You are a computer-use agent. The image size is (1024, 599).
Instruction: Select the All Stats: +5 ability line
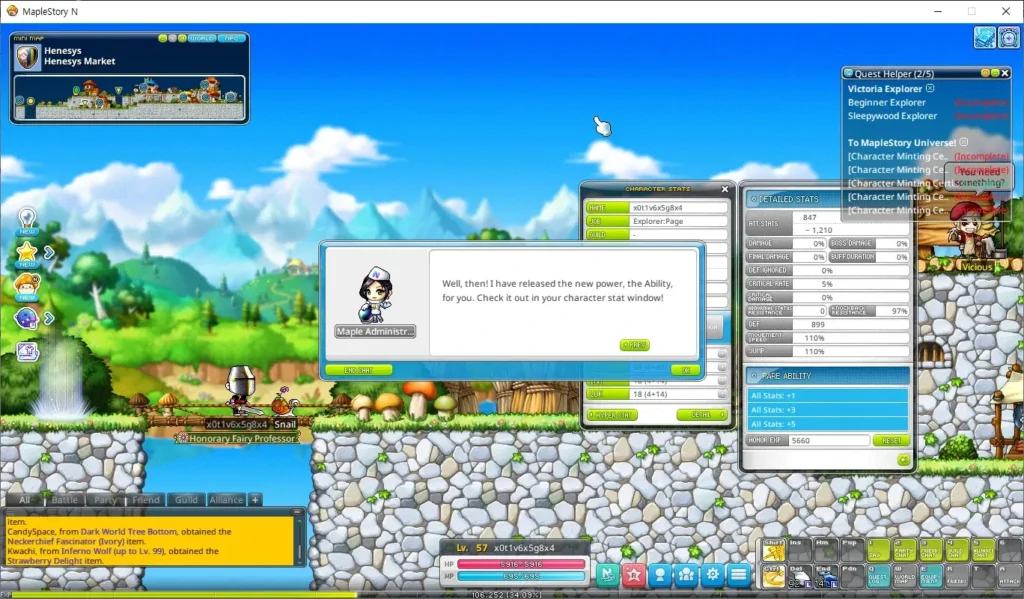827,424
